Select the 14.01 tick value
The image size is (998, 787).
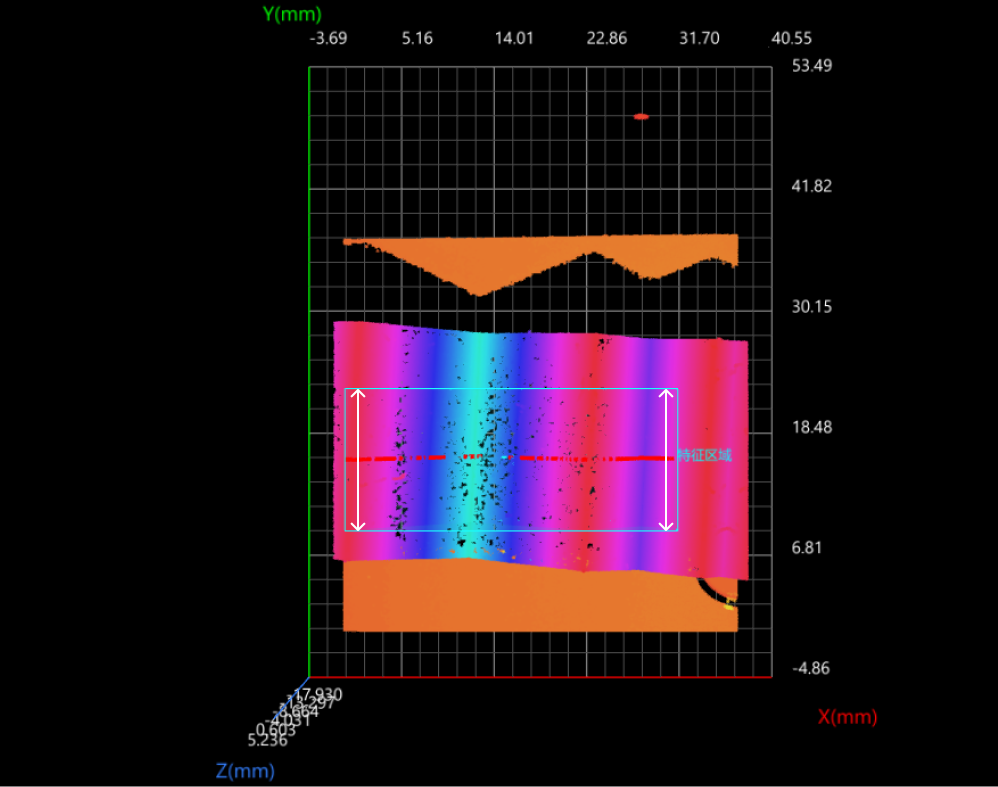pos(514,38)
